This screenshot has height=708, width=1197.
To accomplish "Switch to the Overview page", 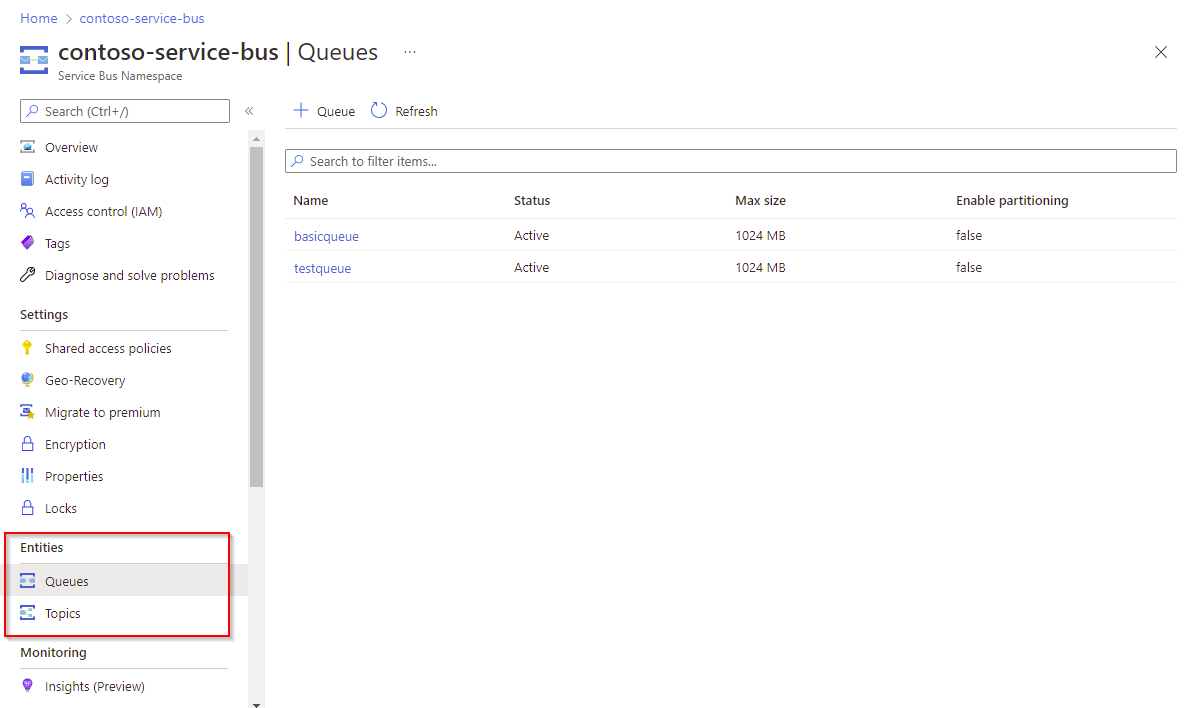I will click(x=69, y=147).
